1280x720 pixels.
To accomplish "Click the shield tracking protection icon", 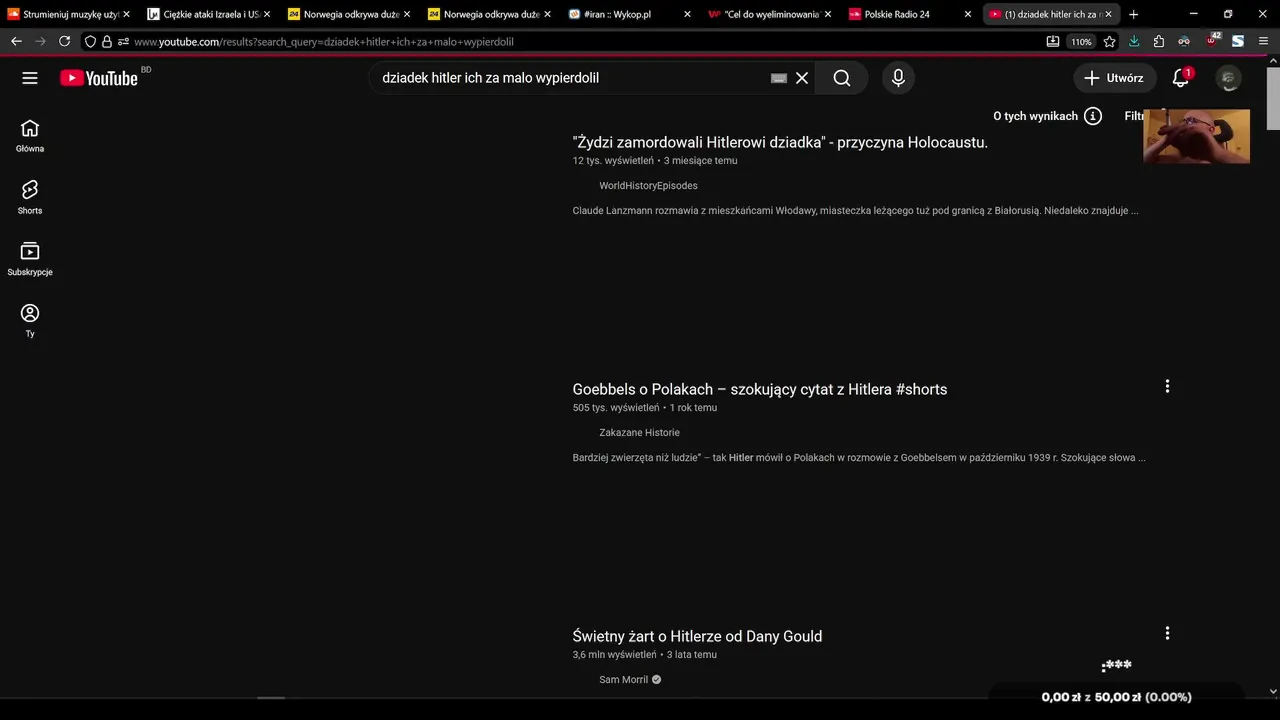I will 91,42.
